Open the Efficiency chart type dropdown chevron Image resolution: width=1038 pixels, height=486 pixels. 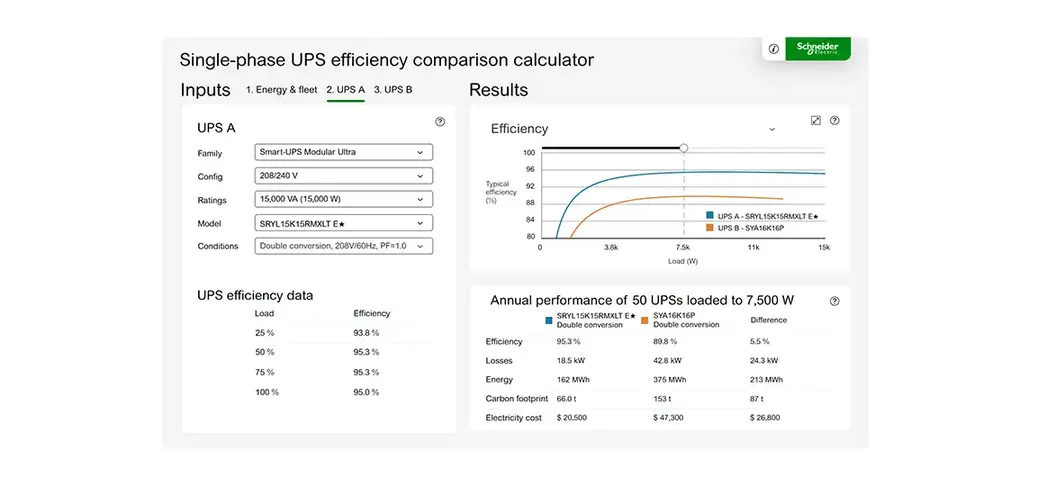click(772, 130)
